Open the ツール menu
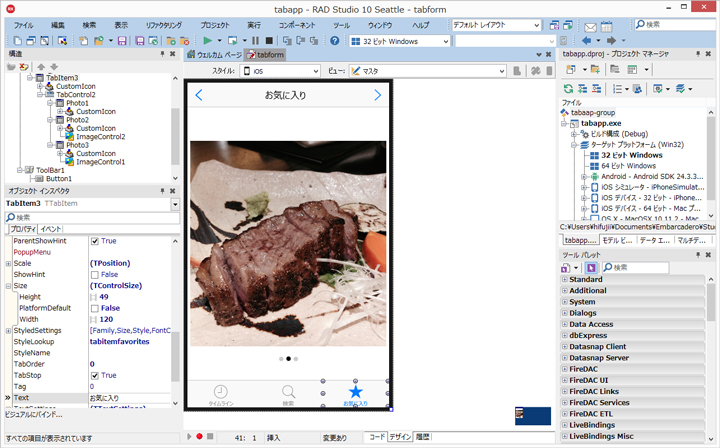The image size is (720, 448). [341, 25]
